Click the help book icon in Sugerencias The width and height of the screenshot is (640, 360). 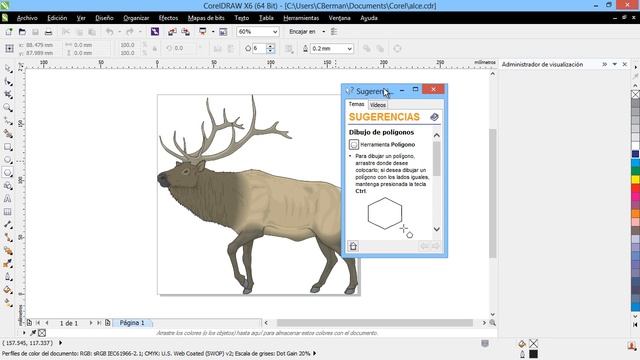(434, 117)
